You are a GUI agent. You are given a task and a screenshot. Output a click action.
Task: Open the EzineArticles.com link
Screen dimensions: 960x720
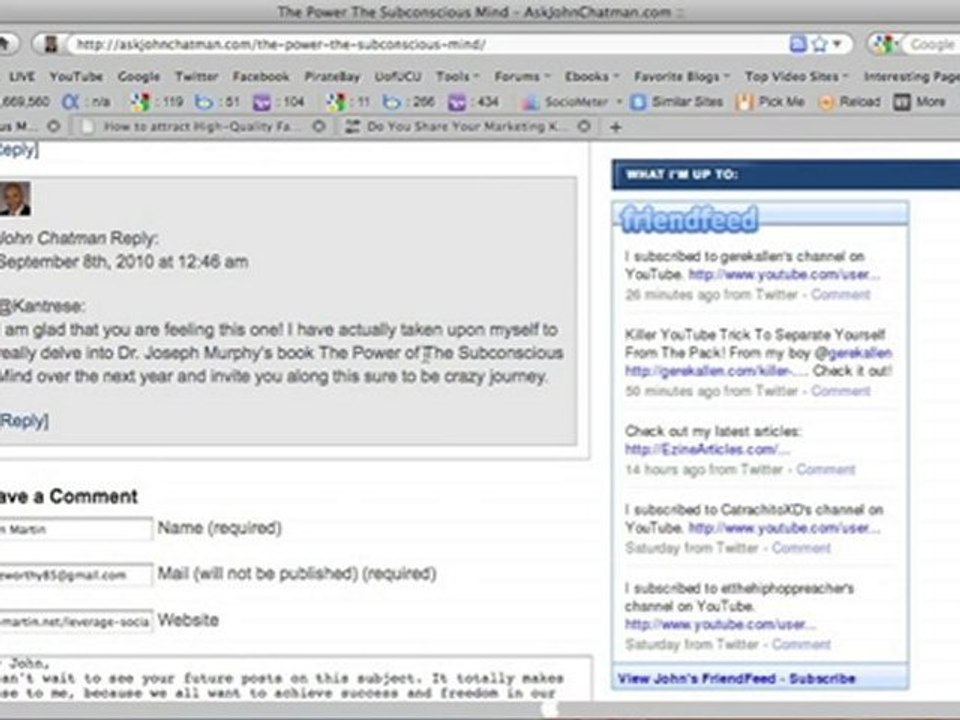point(707,449)
